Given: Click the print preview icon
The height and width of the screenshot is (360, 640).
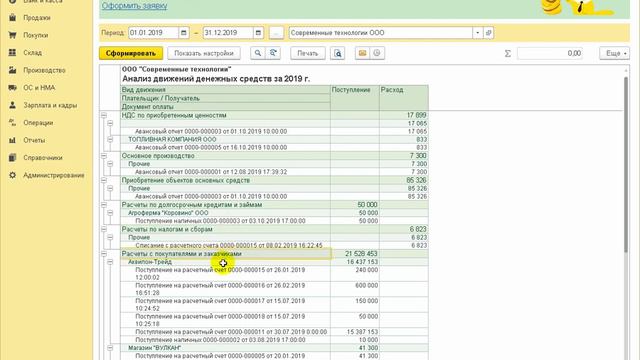Looking at the screenshot, I should (x=338, y=53).
